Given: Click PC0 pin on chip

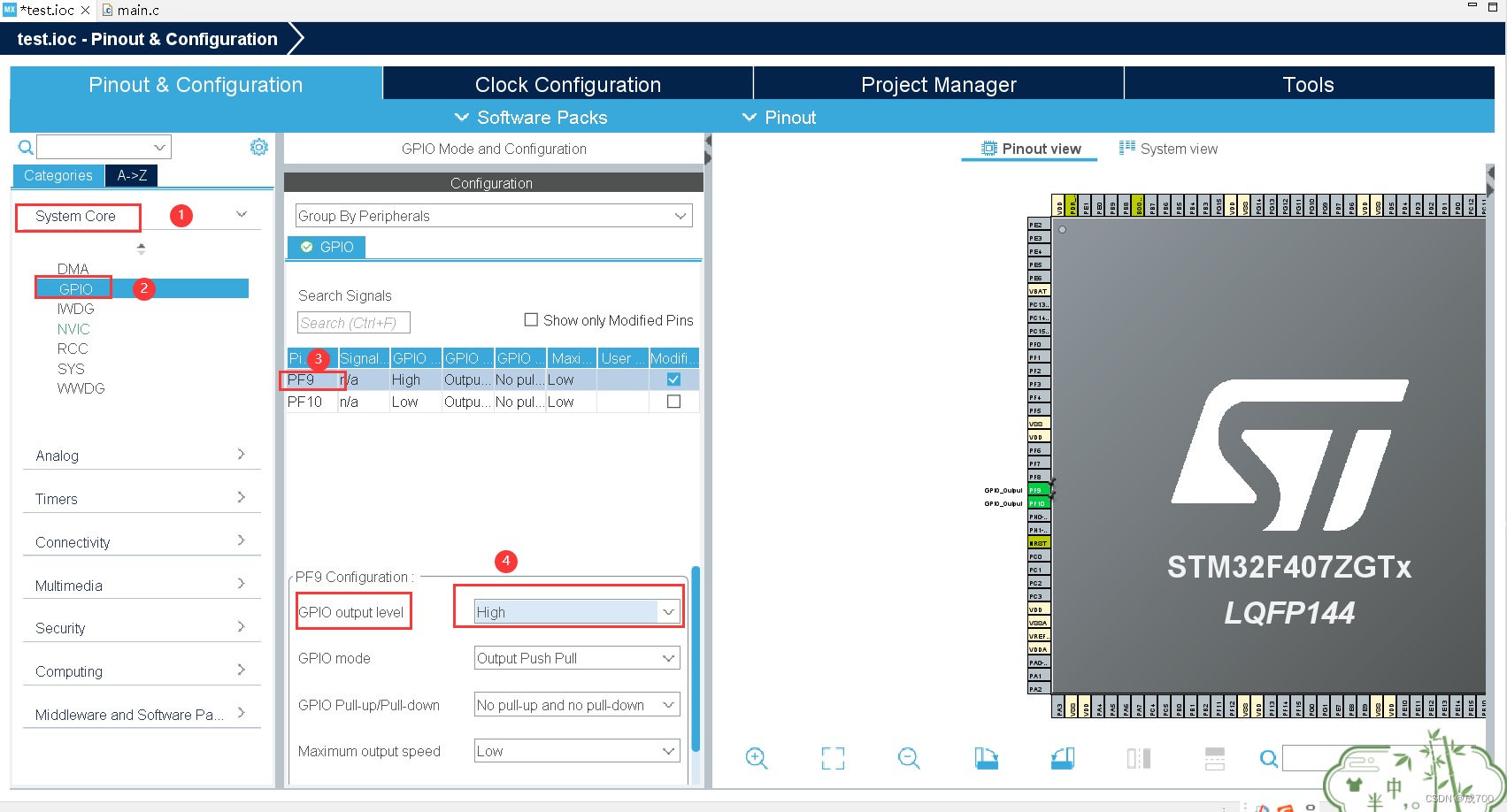Looking at the screenshot, I should tap(1038, 556).
